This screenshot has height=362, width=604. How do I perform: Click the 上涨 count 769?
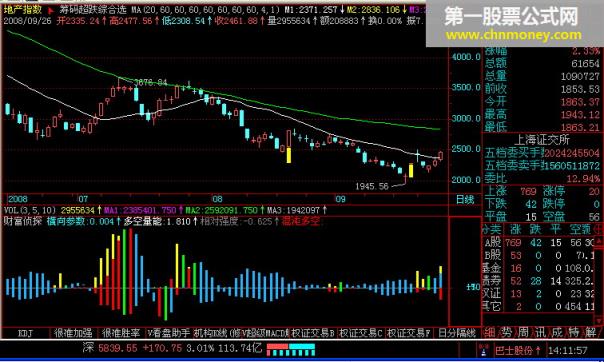(x=528, y=191)
